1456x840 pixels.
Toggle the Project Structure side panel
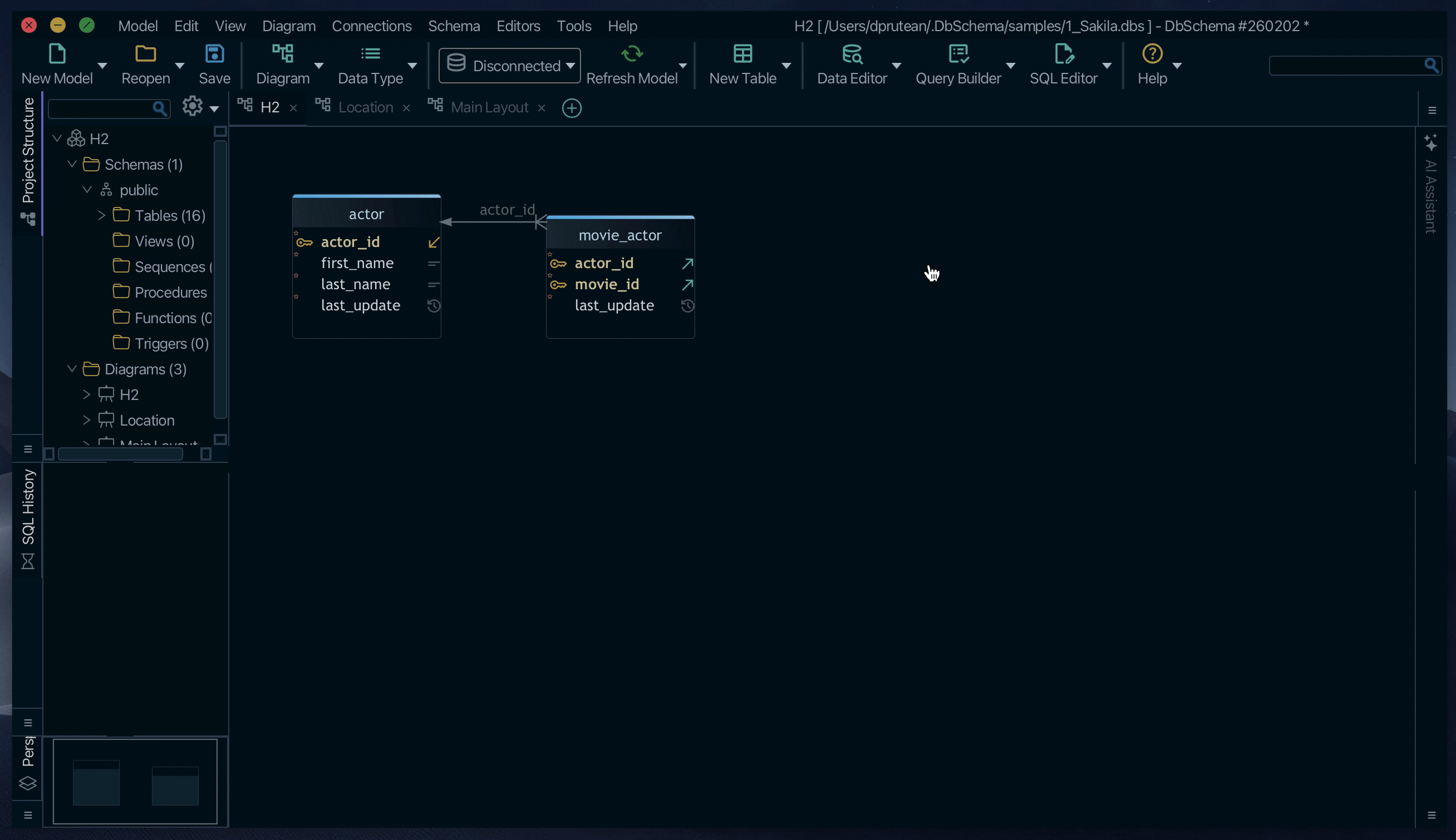[x=28, y=151]
